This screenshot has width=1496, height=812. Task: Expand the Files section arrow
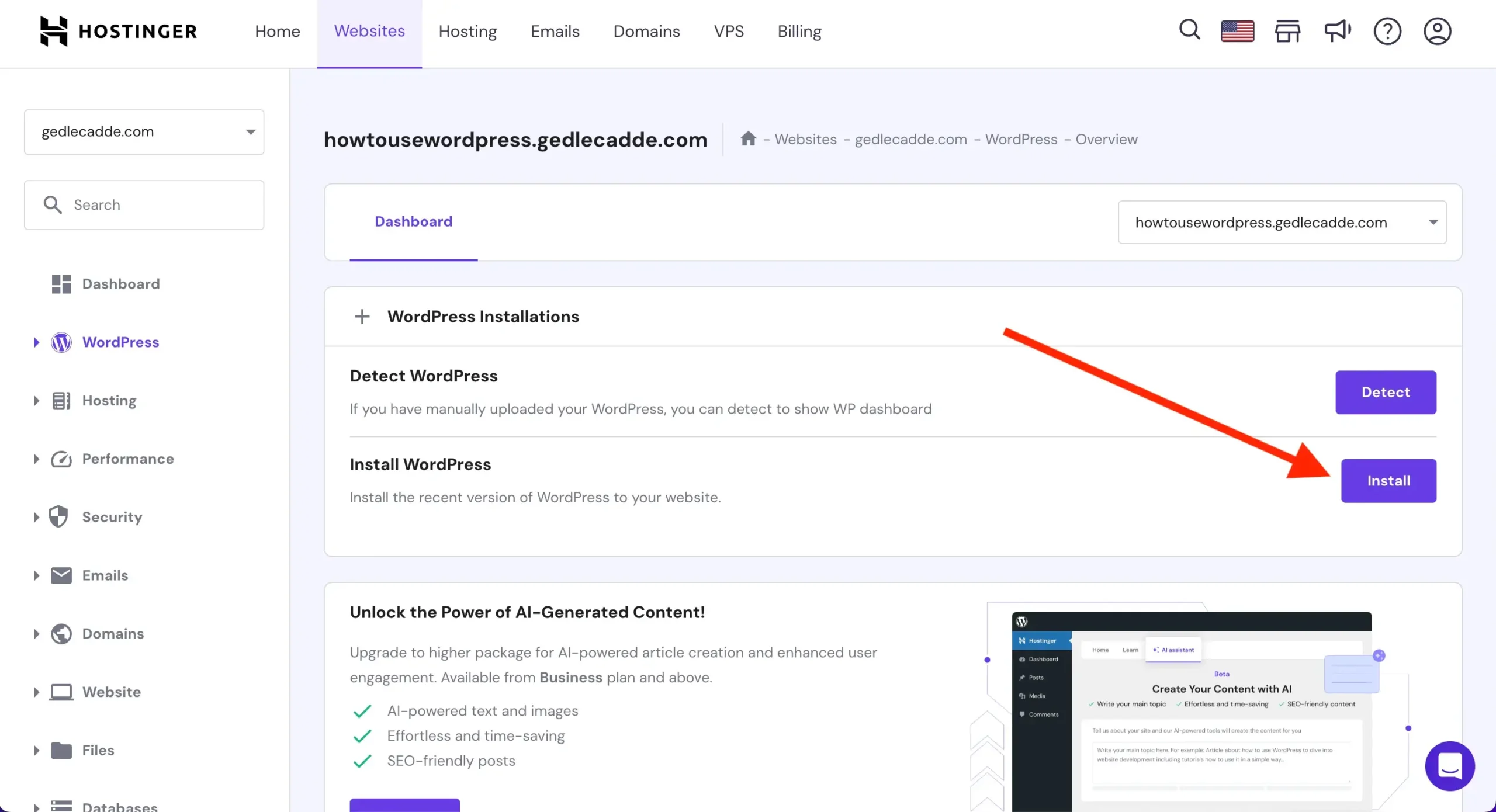[x=36, y=750]
